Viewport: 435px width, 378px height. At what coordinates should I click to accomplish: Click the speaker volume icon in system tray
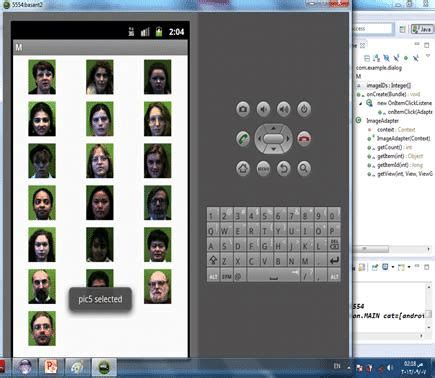click(389, 368)
